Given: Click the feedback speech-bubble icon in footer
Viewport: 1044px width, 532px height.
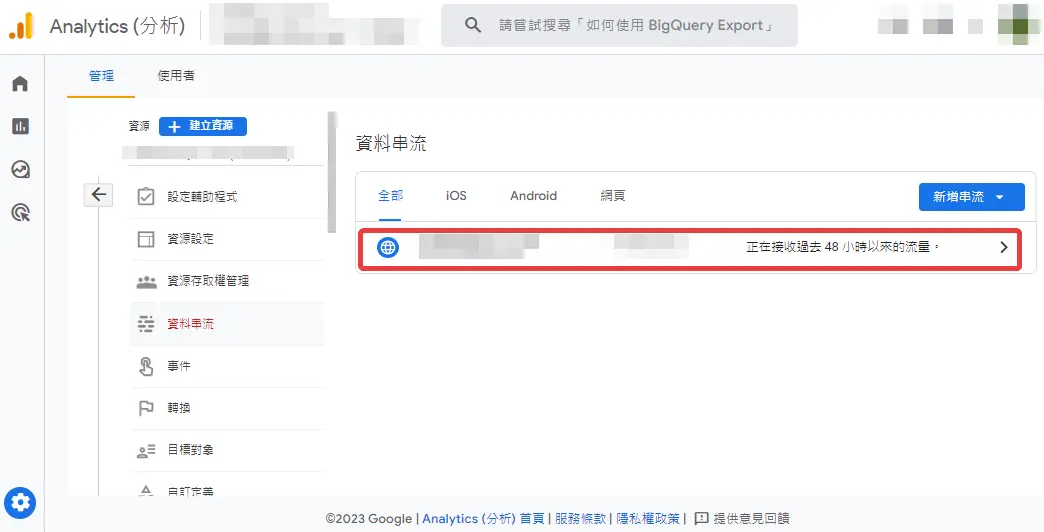Looking at the screenshot, I should pos(701,518).
